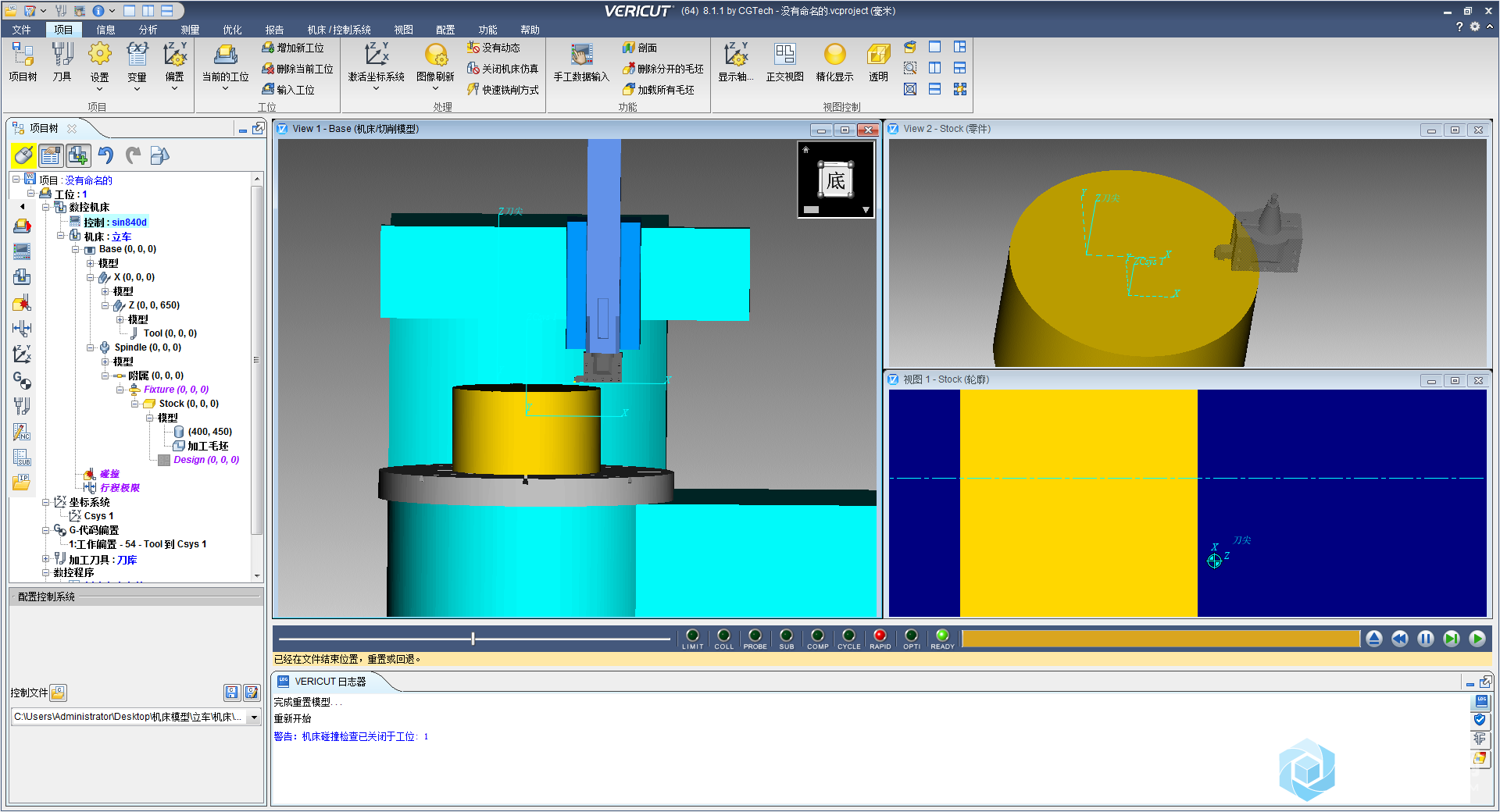Click the animation speed slider handle
1500x812 pixels.
coord(473,639)
